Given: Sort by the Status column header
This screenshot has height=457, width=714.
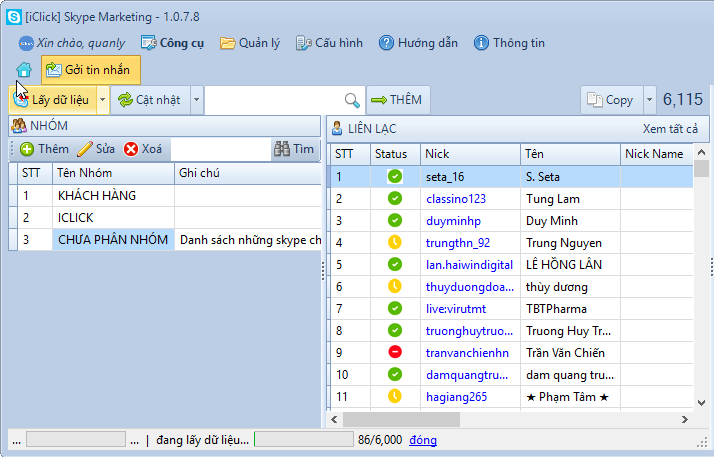Looking at the screenshot, I should (395, 154).
